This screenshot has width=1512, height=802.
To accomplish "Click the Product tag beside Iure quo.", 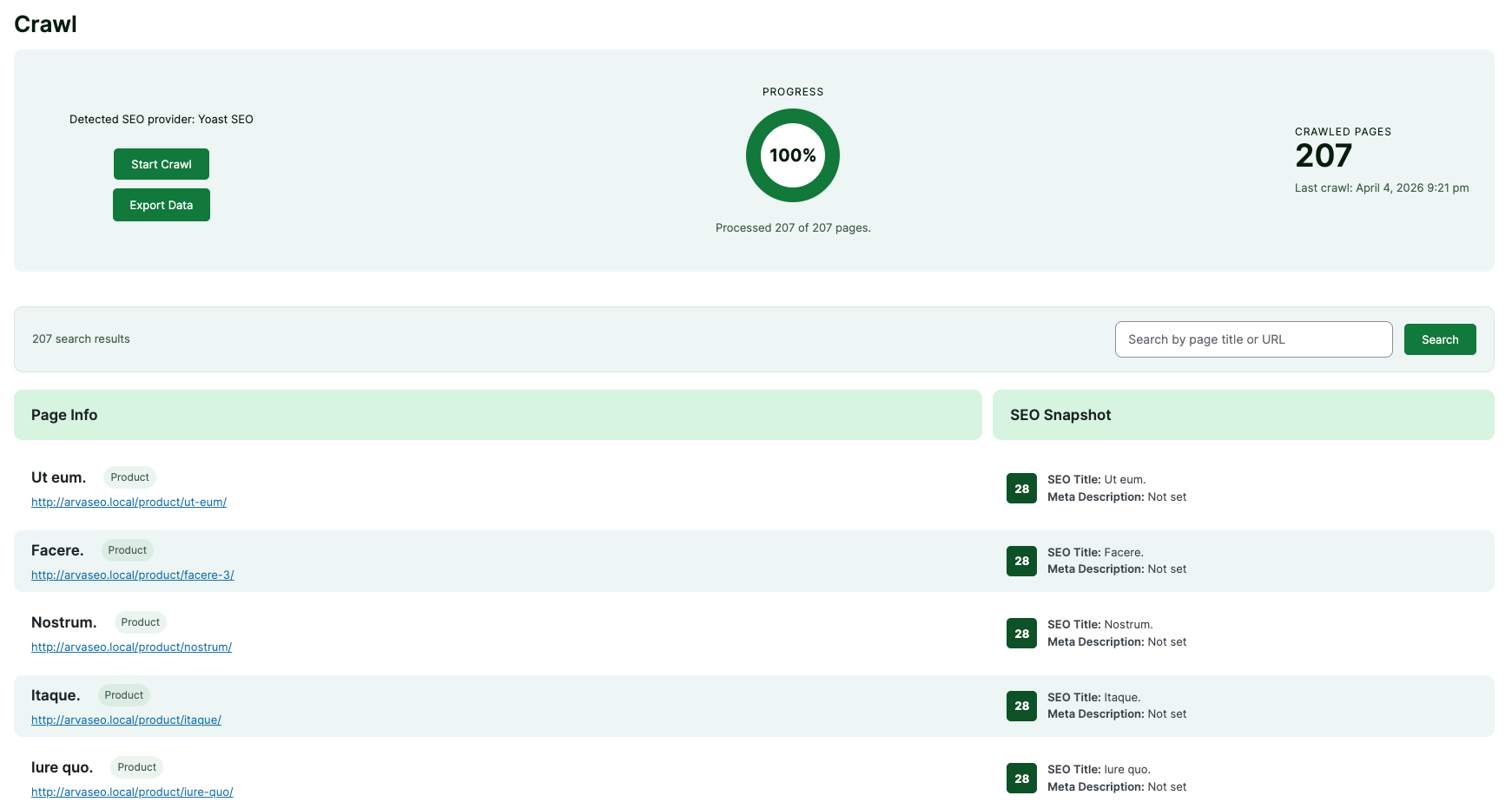I will [x=137, y=767].
